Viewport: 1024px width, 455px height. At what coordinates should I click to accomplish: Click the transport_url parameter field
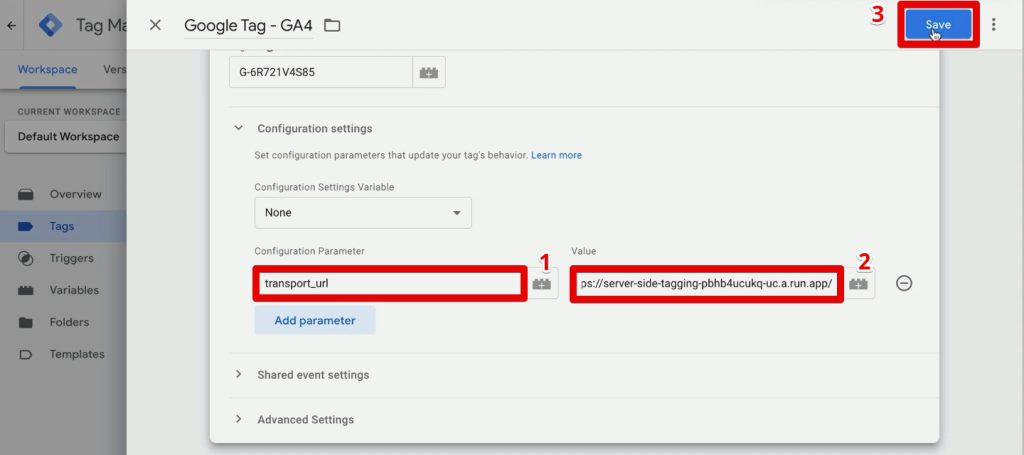pos(390,283)
